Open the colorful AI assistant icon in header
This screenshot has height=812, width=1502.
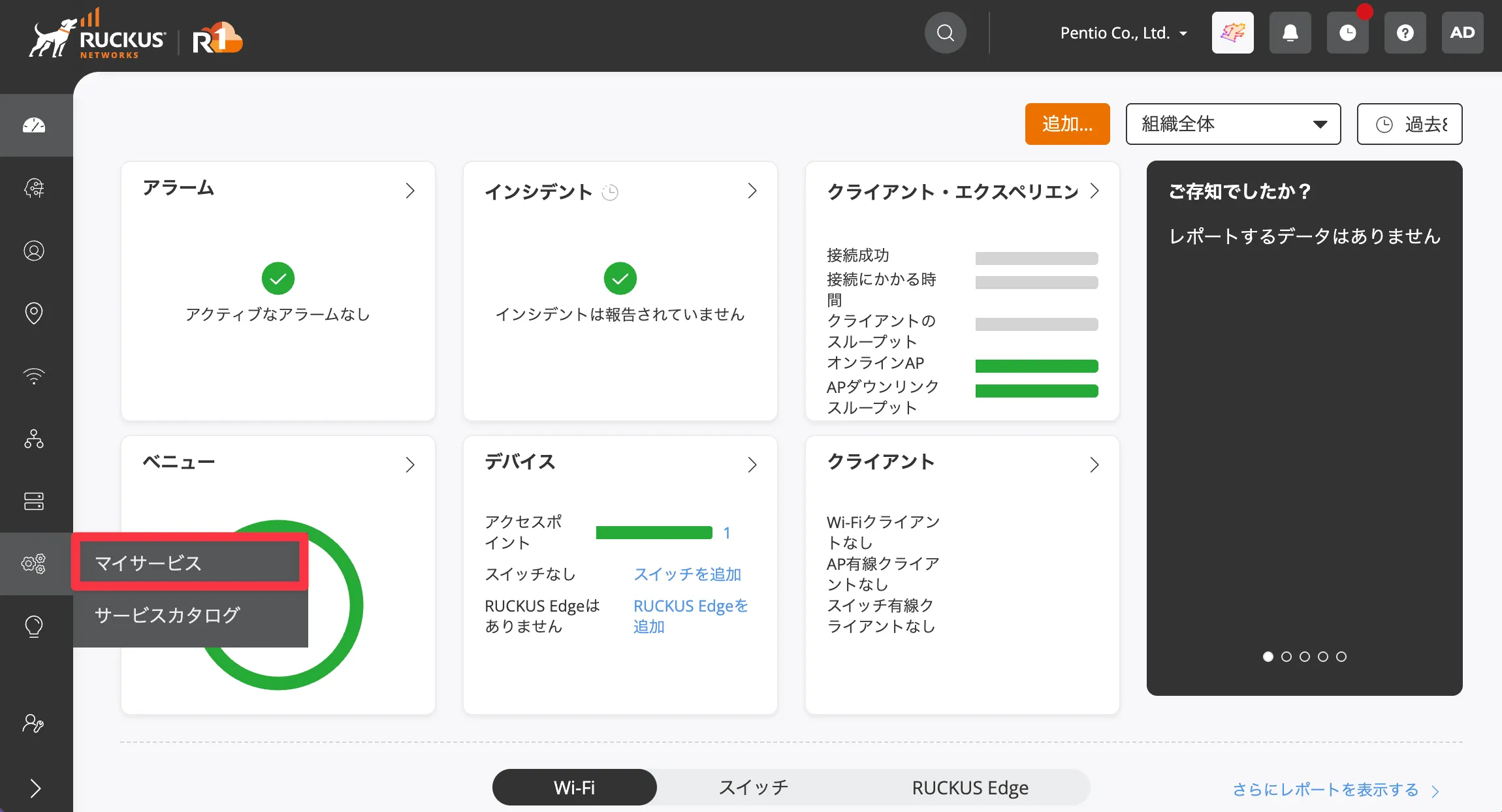(x=1232, y=33)
